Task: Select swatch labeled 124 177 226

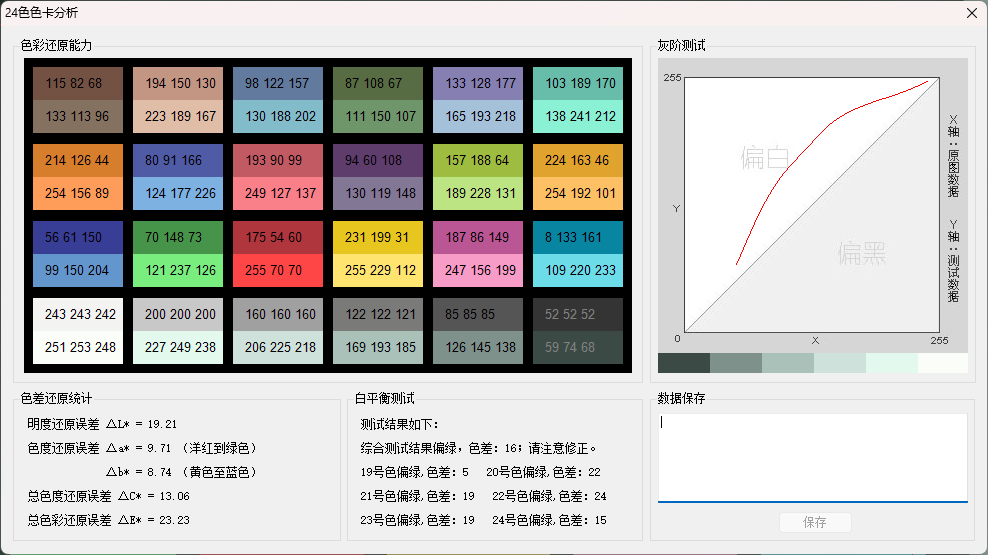Action: pyautogui.click(x=178, y=193)
